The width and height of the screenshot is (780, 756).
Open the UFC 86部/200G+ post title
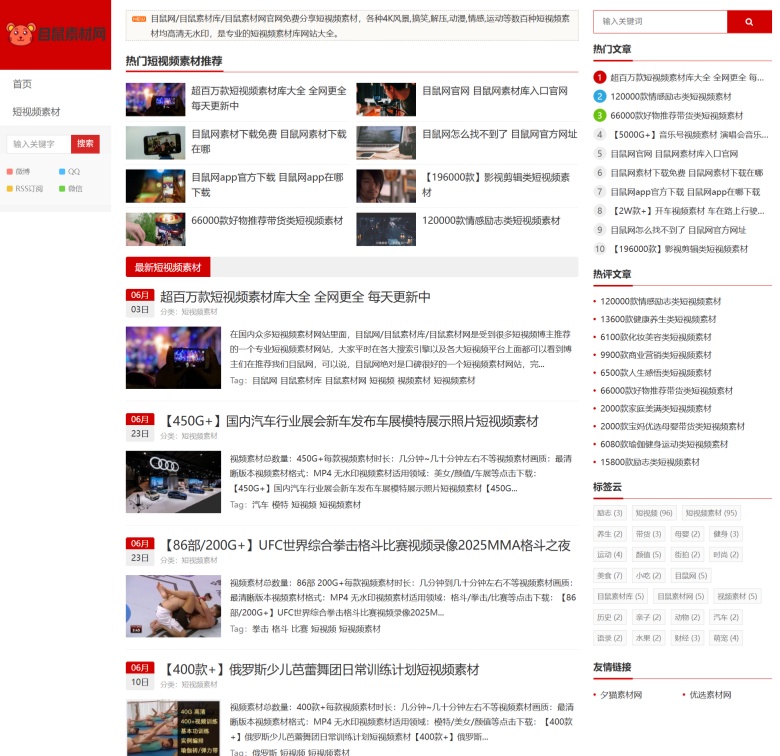coord(365,546)
